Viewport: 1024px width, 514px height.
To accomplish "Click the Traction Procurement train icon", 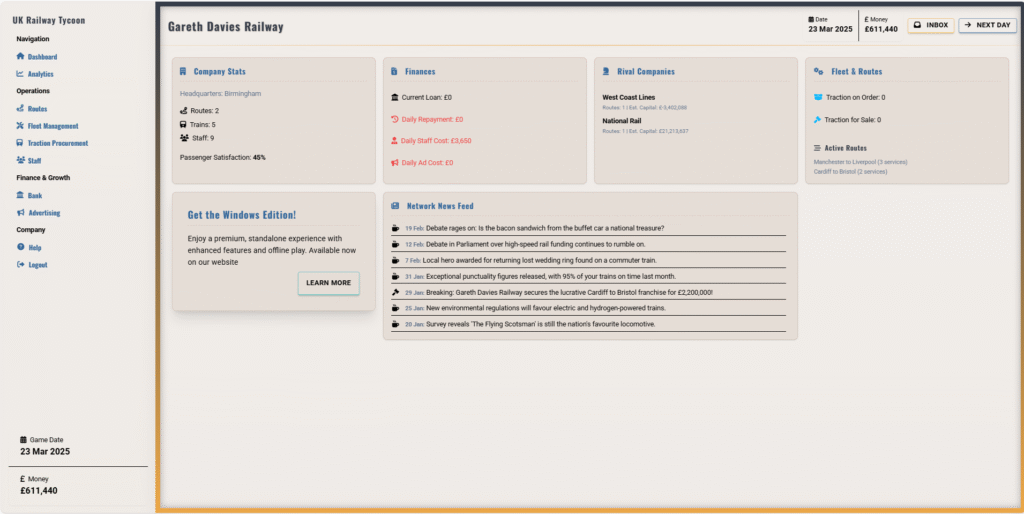I will [21, 143].
